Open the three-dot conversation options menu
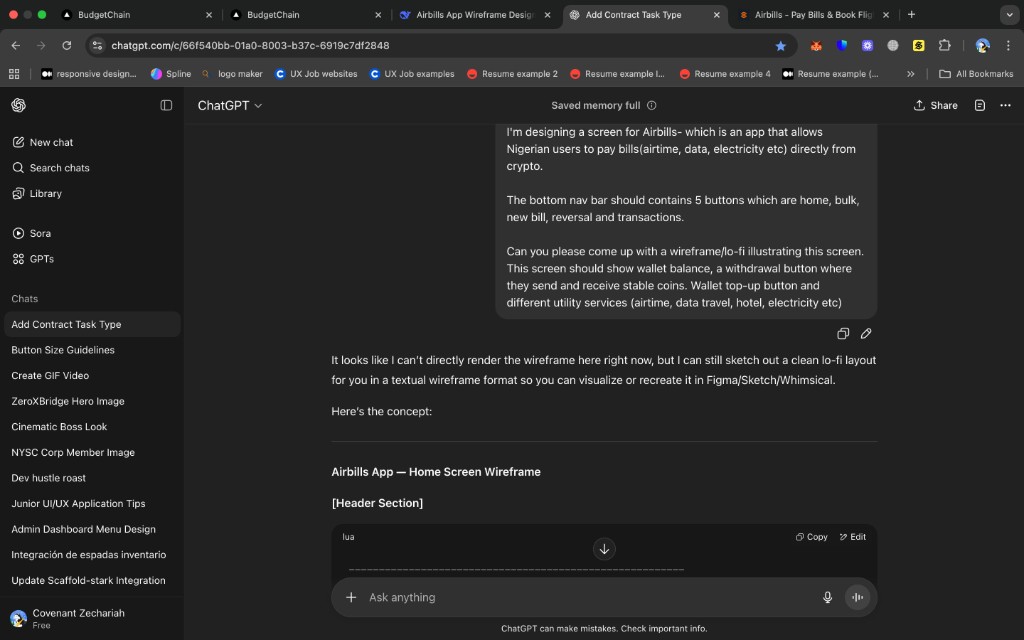Image resolution: width=1024 pixels, height=640 pixels. point(1005,105)
